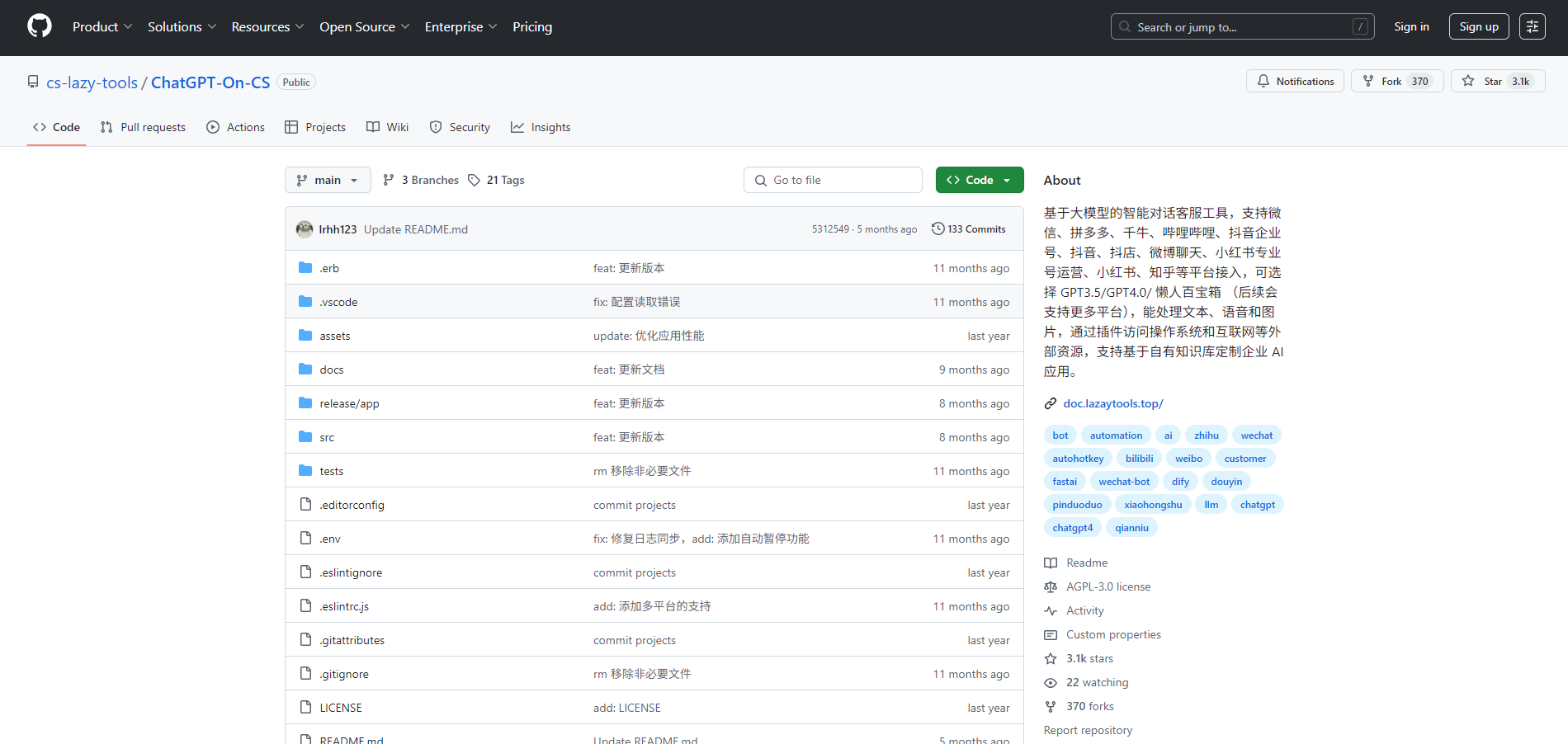
Task: Go to the Pricing page
Action: (532, 26)
